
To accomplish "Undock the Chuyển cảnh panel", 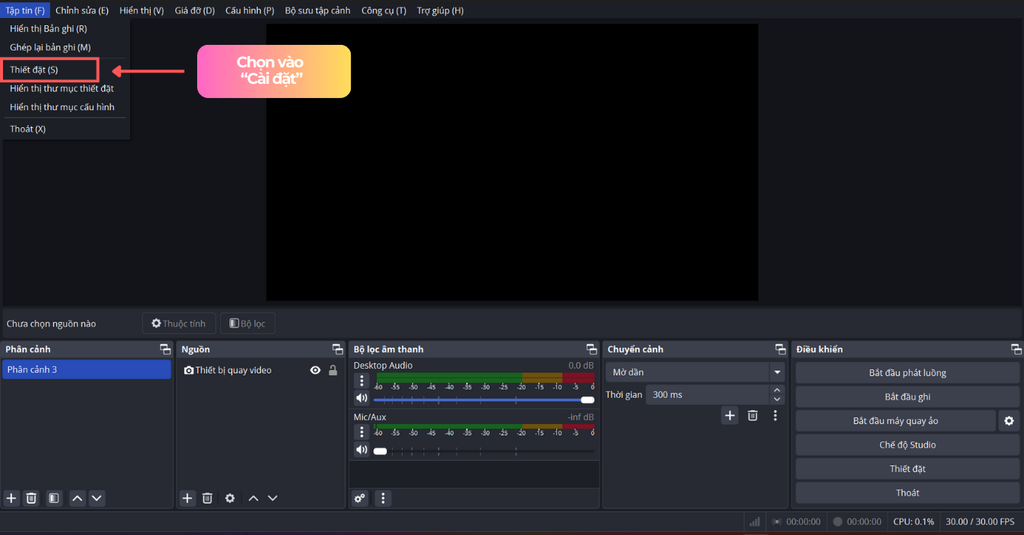I will coord(780,349).
